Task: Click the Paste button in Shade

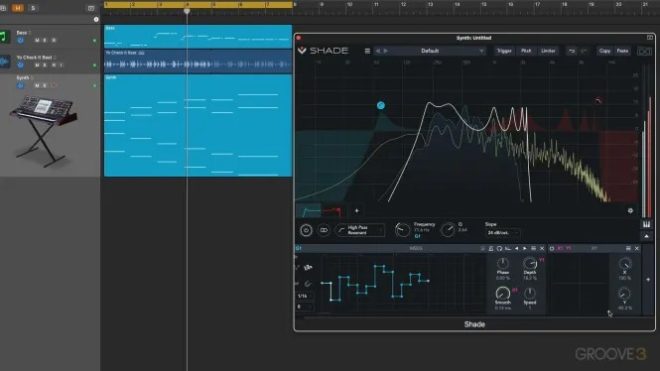Action: tap(623, 51)
